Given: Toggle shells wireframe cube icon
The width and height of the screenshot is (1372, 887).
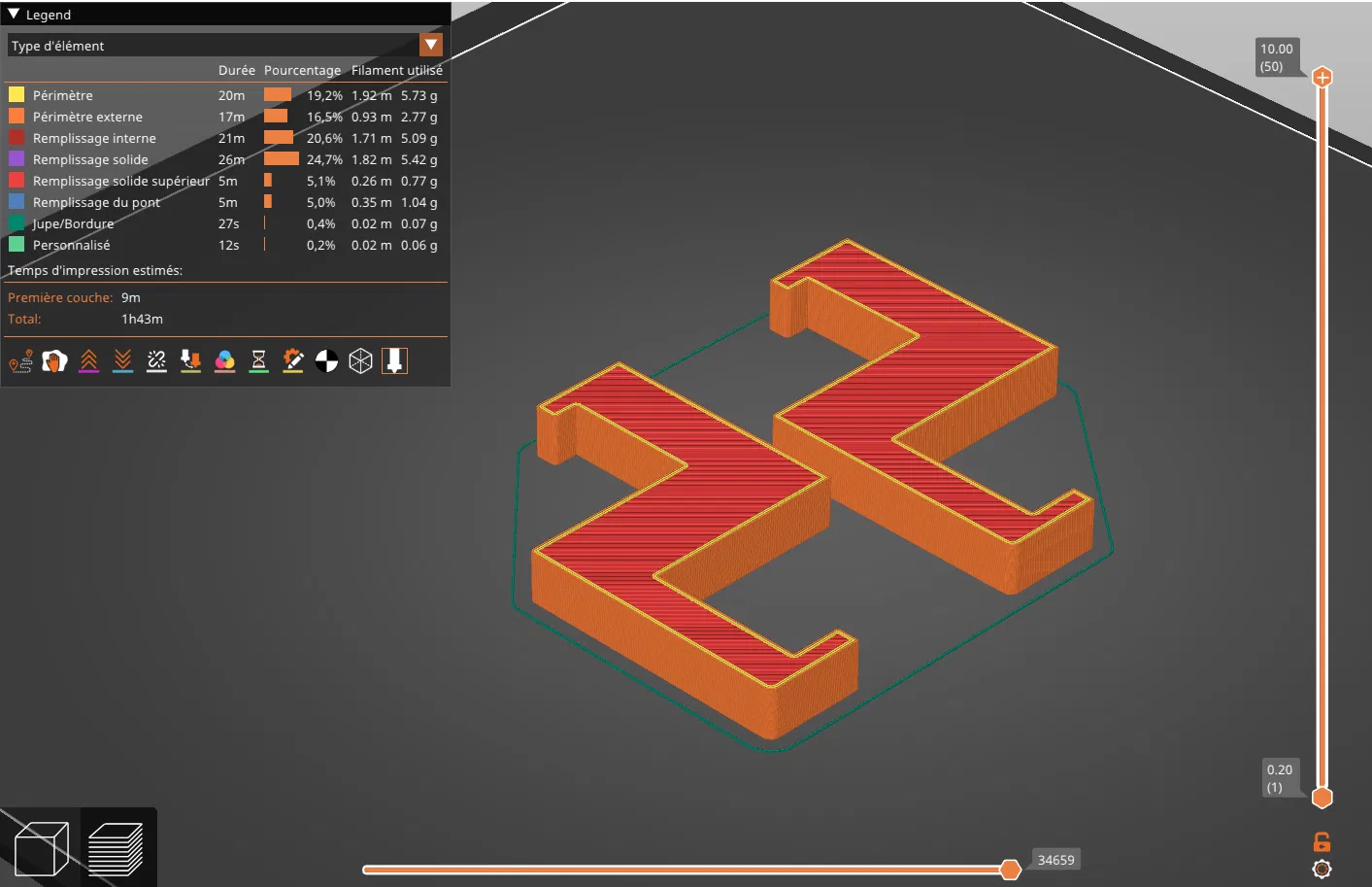Looking at the screenshot, I should [360, 361].
